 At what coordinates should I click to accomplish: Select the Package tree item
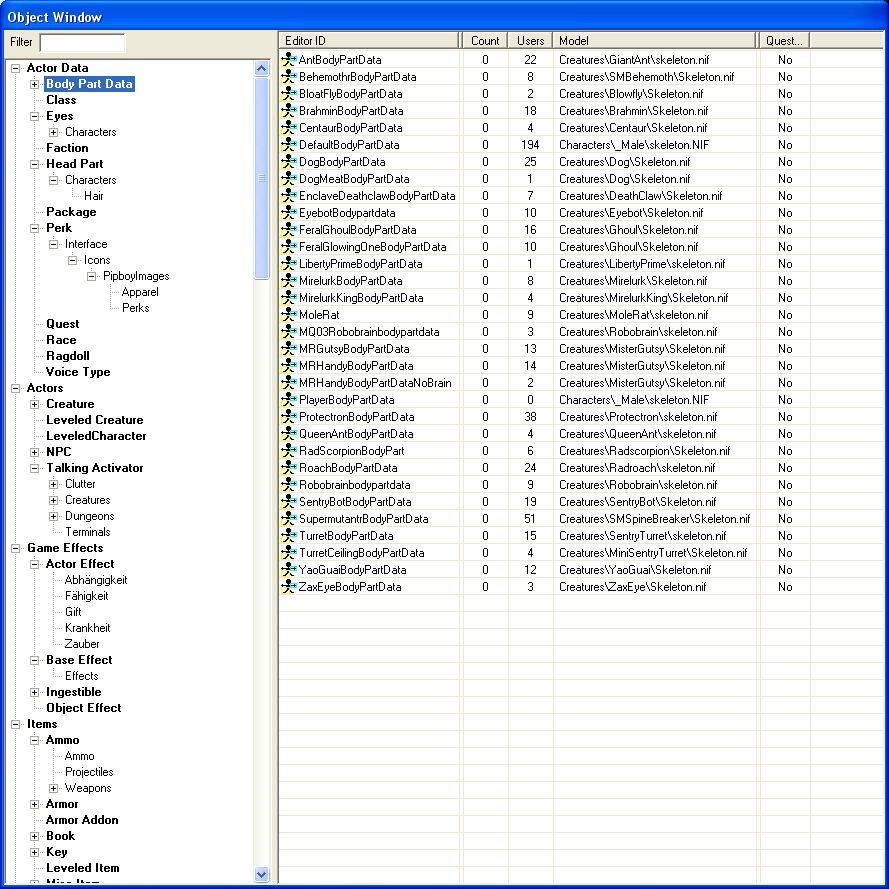pyautogui.click(x=71, y=212)
